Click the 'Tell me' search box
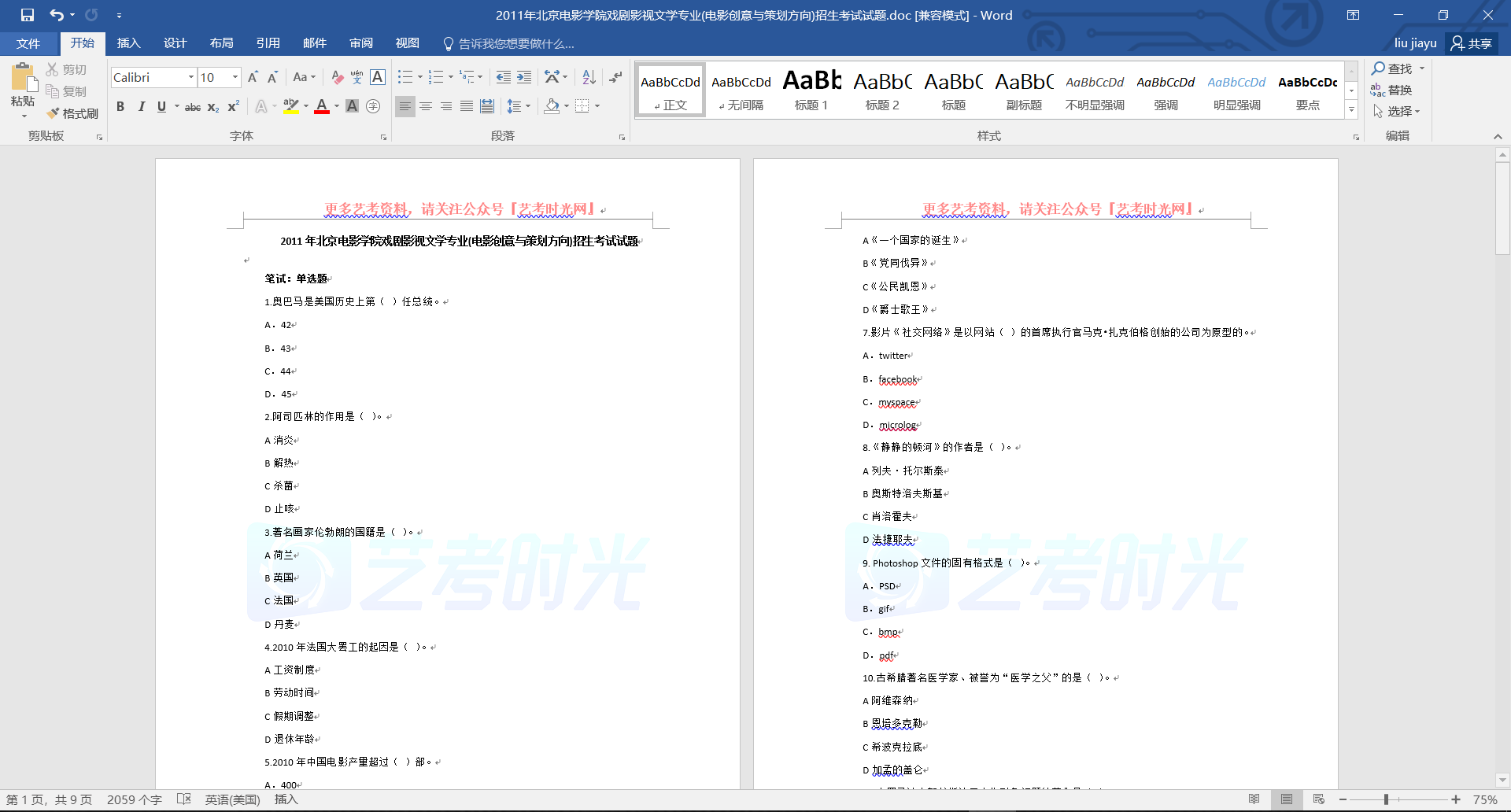The image size is (1511, 812). pyautogui.click(x=515, y=44)
